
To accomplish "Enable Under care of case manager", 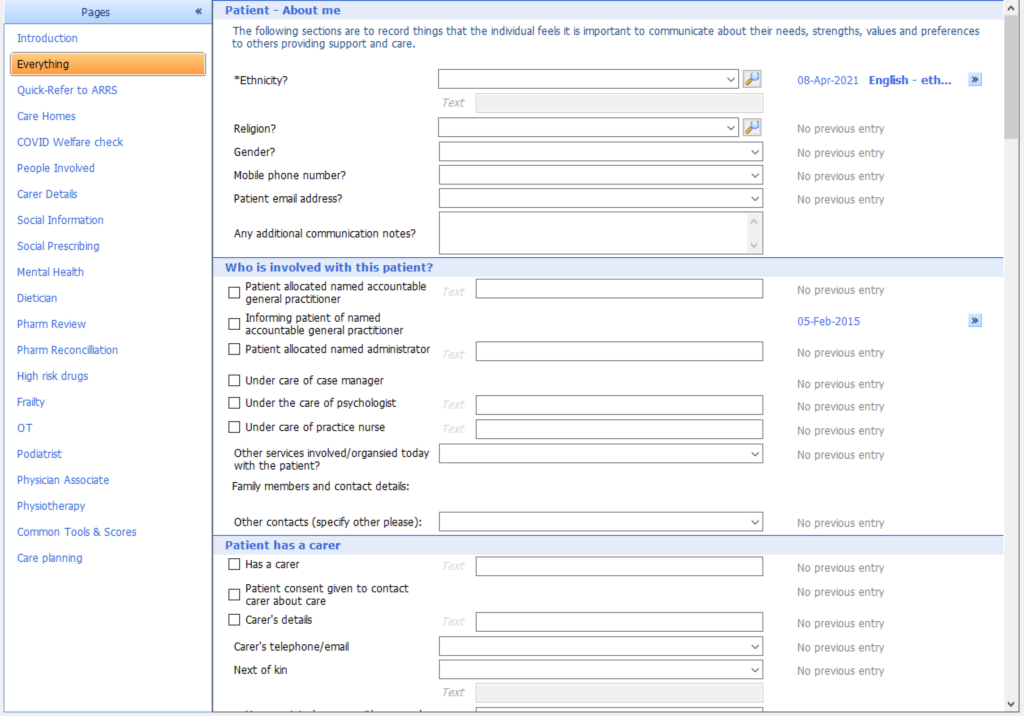I will [234, 380].
